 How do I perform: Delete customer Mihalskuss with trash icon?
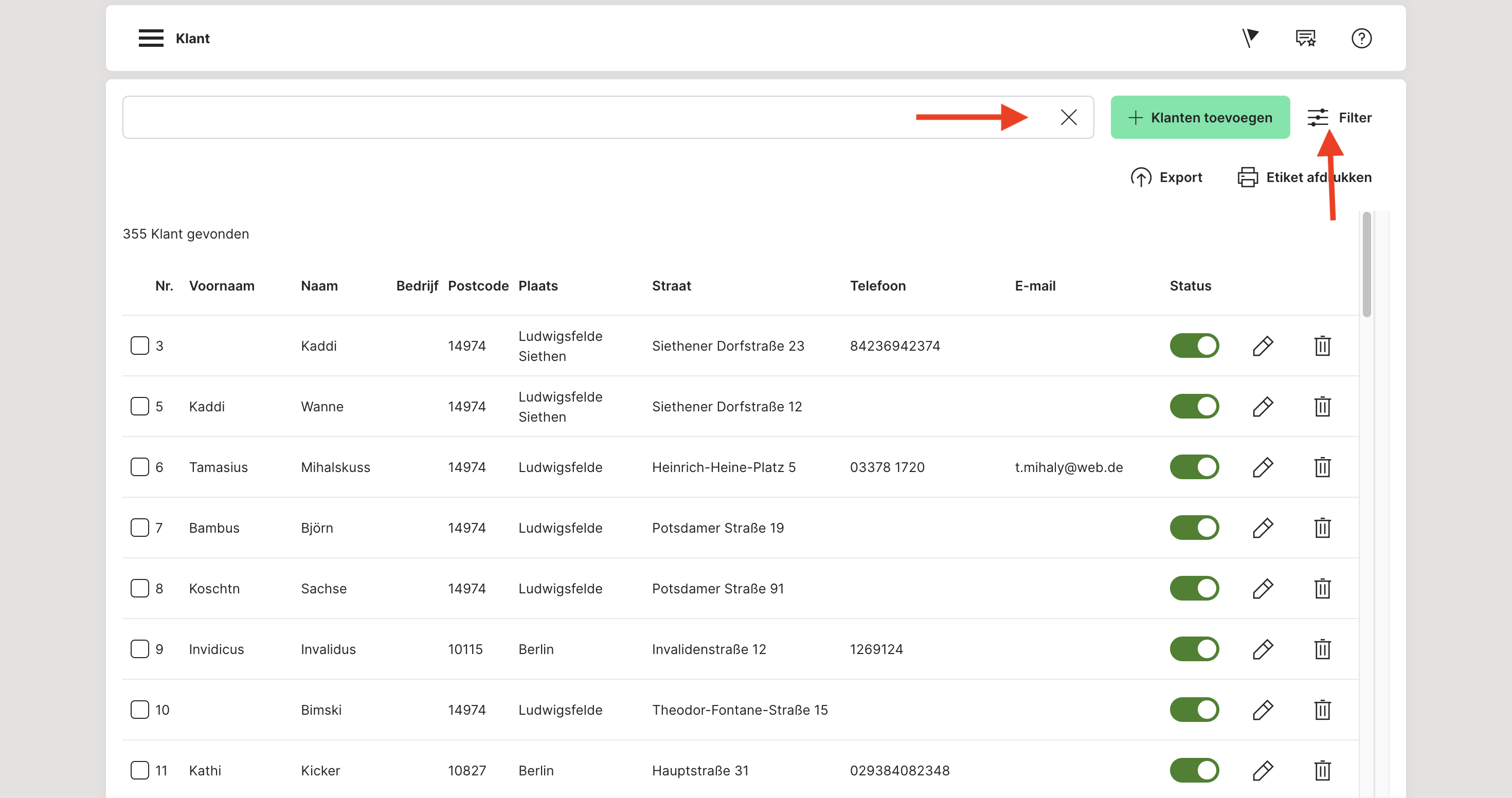click(x=1322, y=468)
